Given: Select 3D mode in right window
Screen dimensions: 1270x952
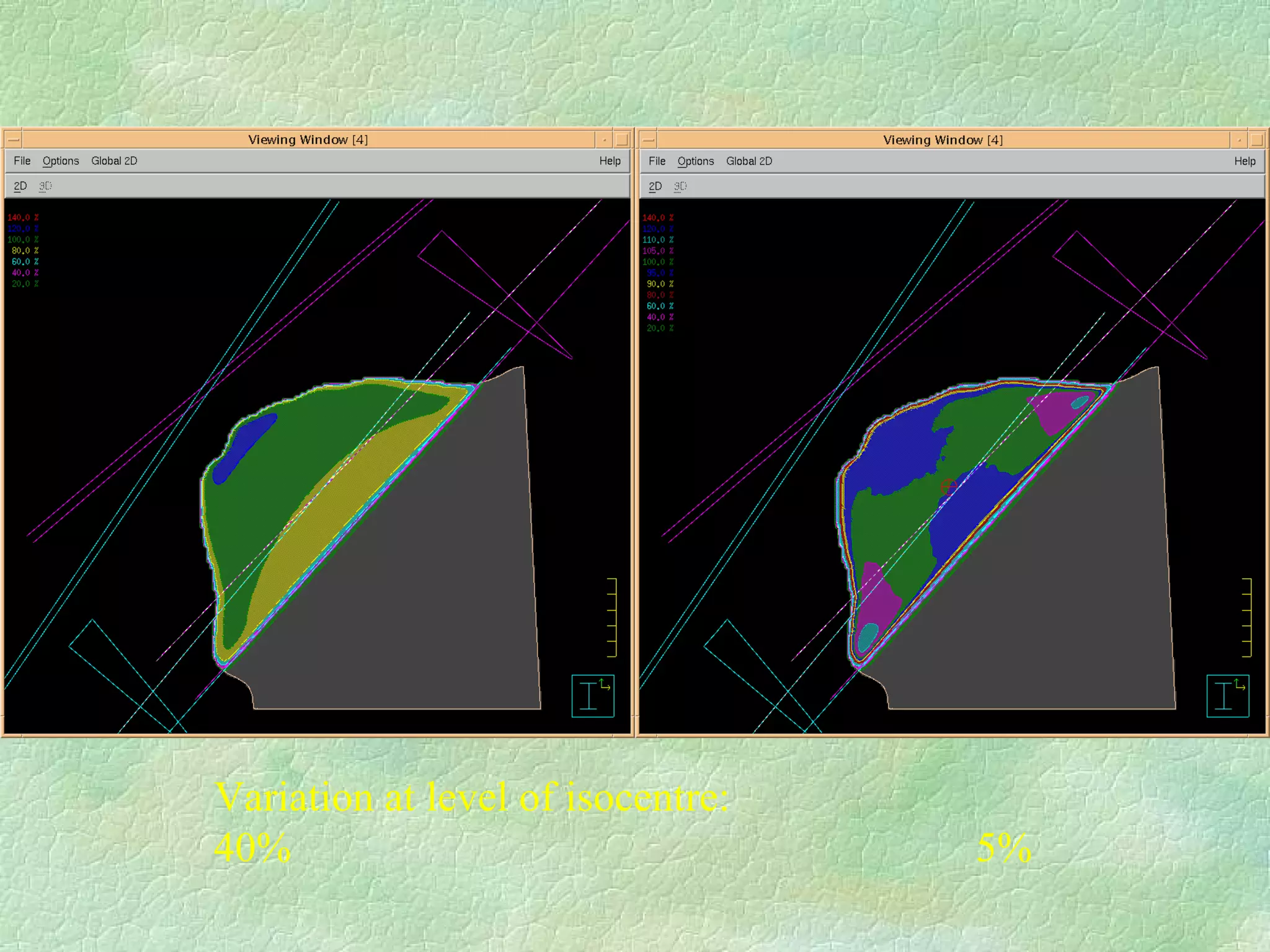Looking at the screenshot, I should (680, 187).
